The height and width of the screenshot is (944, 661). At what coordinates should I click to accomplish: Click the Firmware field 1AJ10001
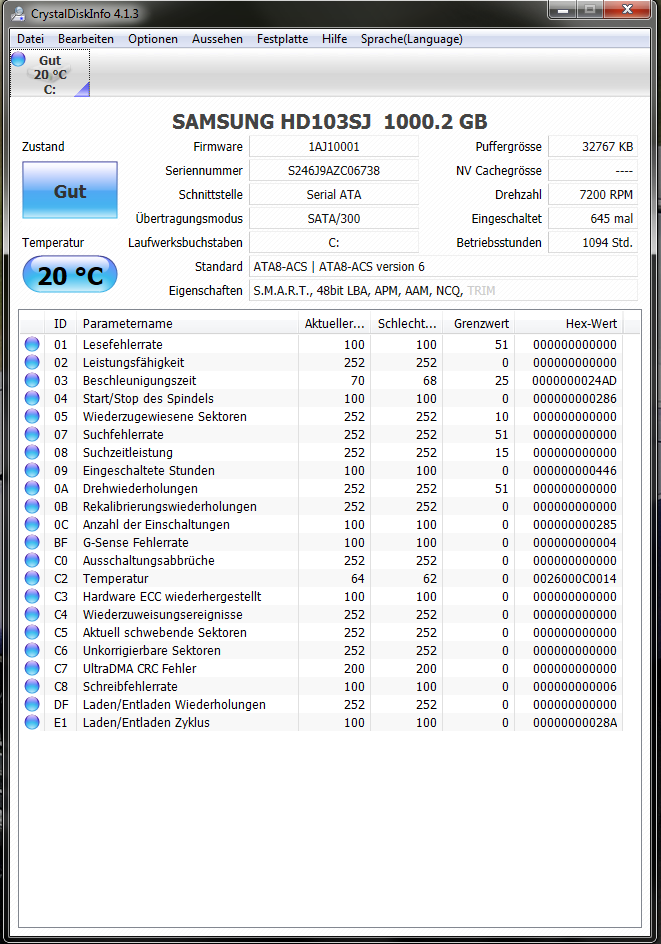click(334, 146)
